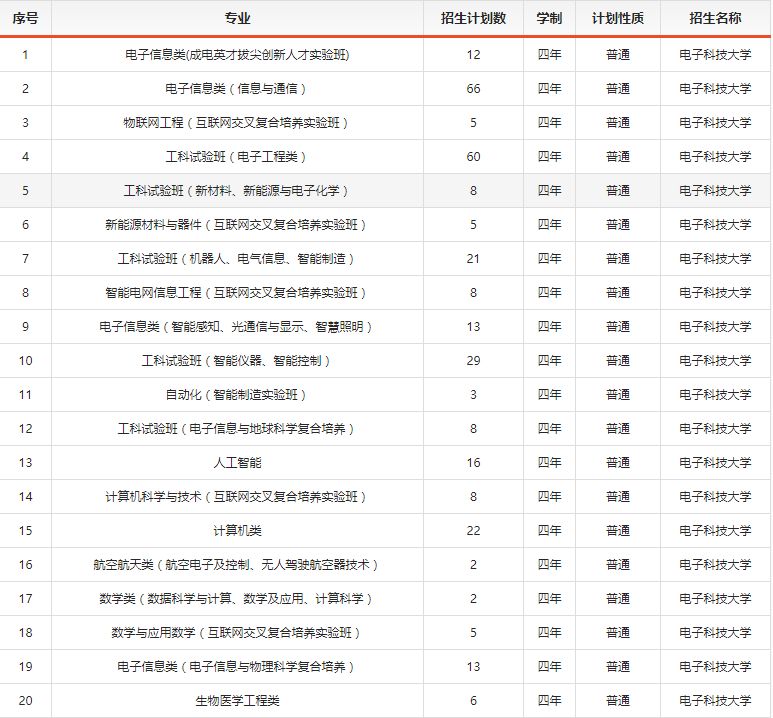Click the 招生计划数 column header
Viewport: 773px width, 718px height.
point(473,18)
